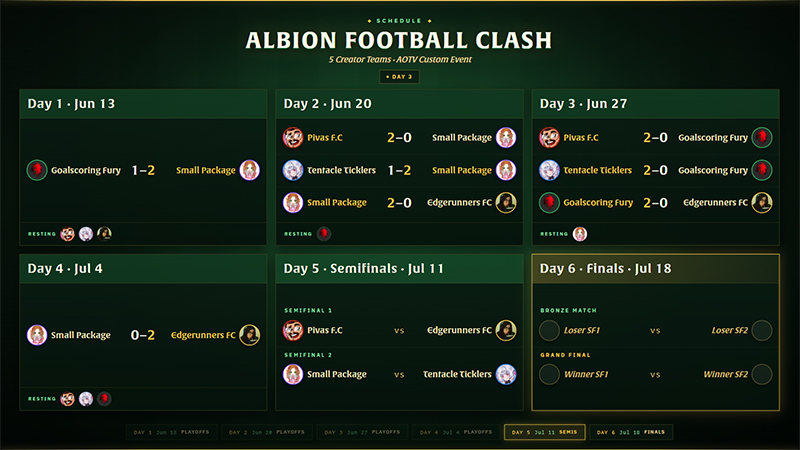Click the Day 3 badge under the subtitle
The height and width of the screenshot is (450, 800).
click(399, 77)
